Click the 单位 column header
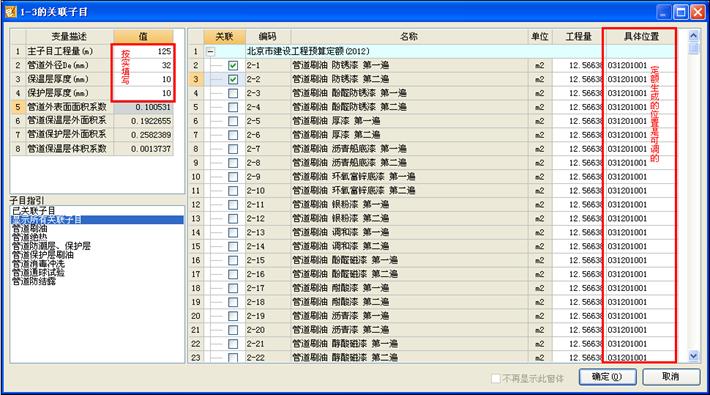This screenshot has width=710, height=395. pyautogui.click(x=539, y=37)
